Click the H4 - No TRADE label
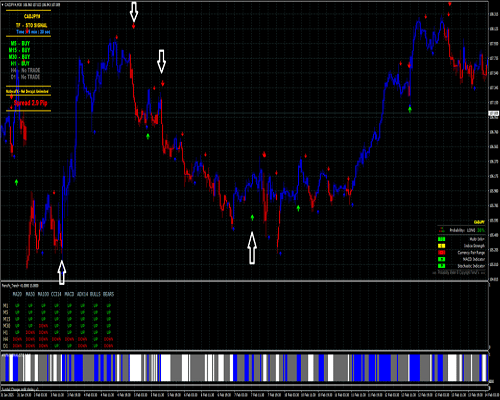Image resolution: width=500 pixels, height=400 pixels. click(x=25, y=70)
